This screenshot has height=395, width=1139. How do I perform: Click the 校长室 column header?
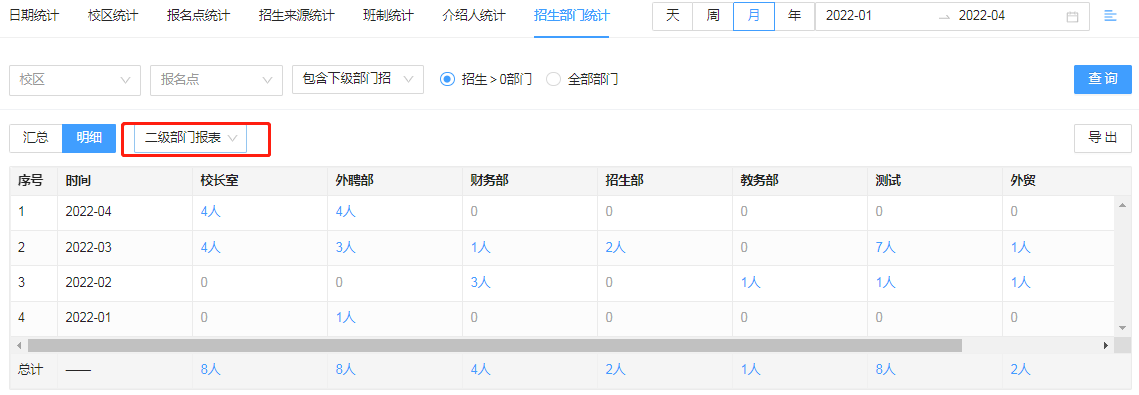[x=259, y=181]
